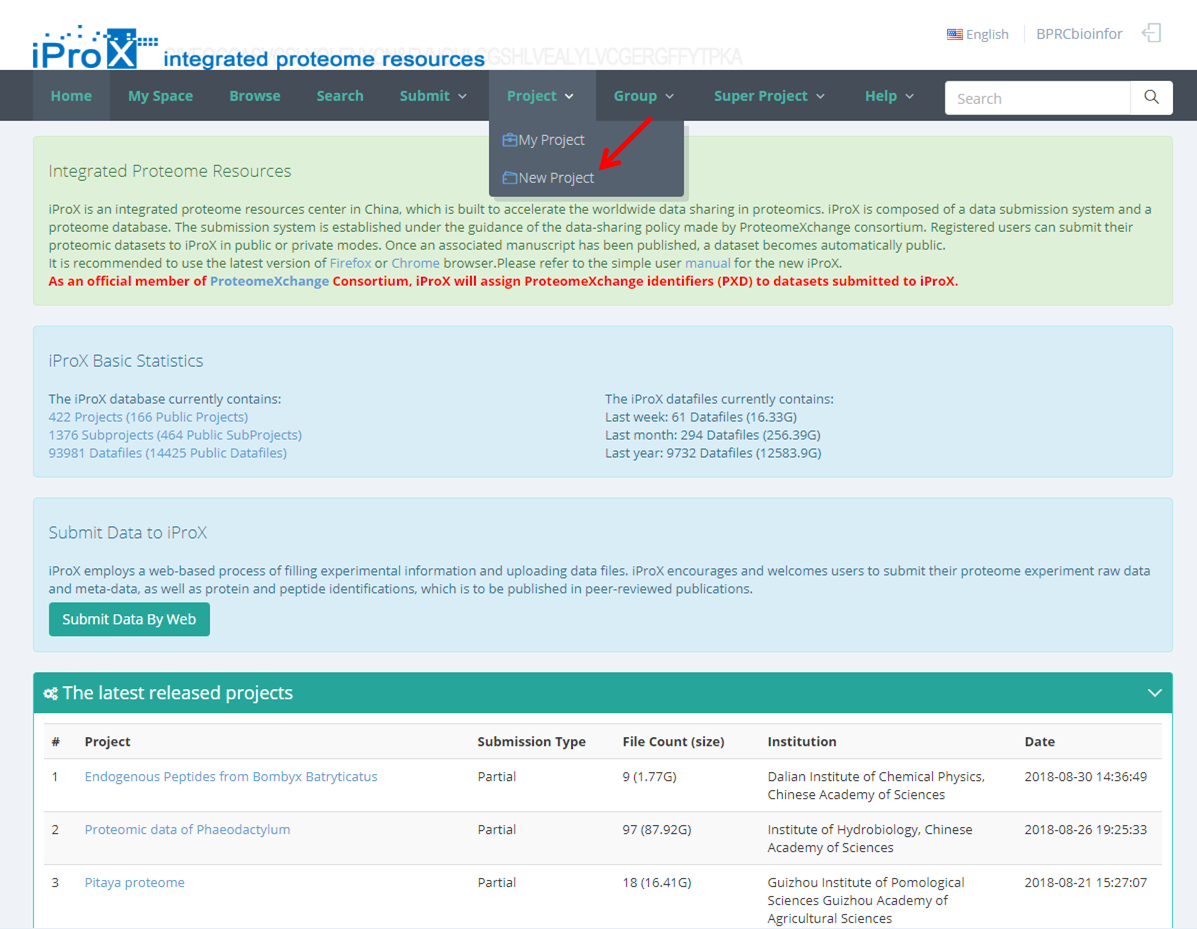Click the Date column header

[x=1040, y=741]
